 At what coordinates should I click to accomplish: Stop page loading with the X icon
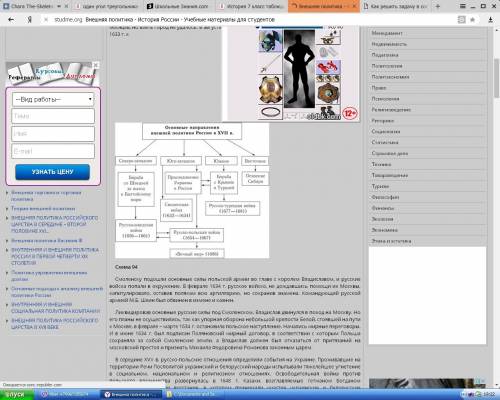coord(46,20)
